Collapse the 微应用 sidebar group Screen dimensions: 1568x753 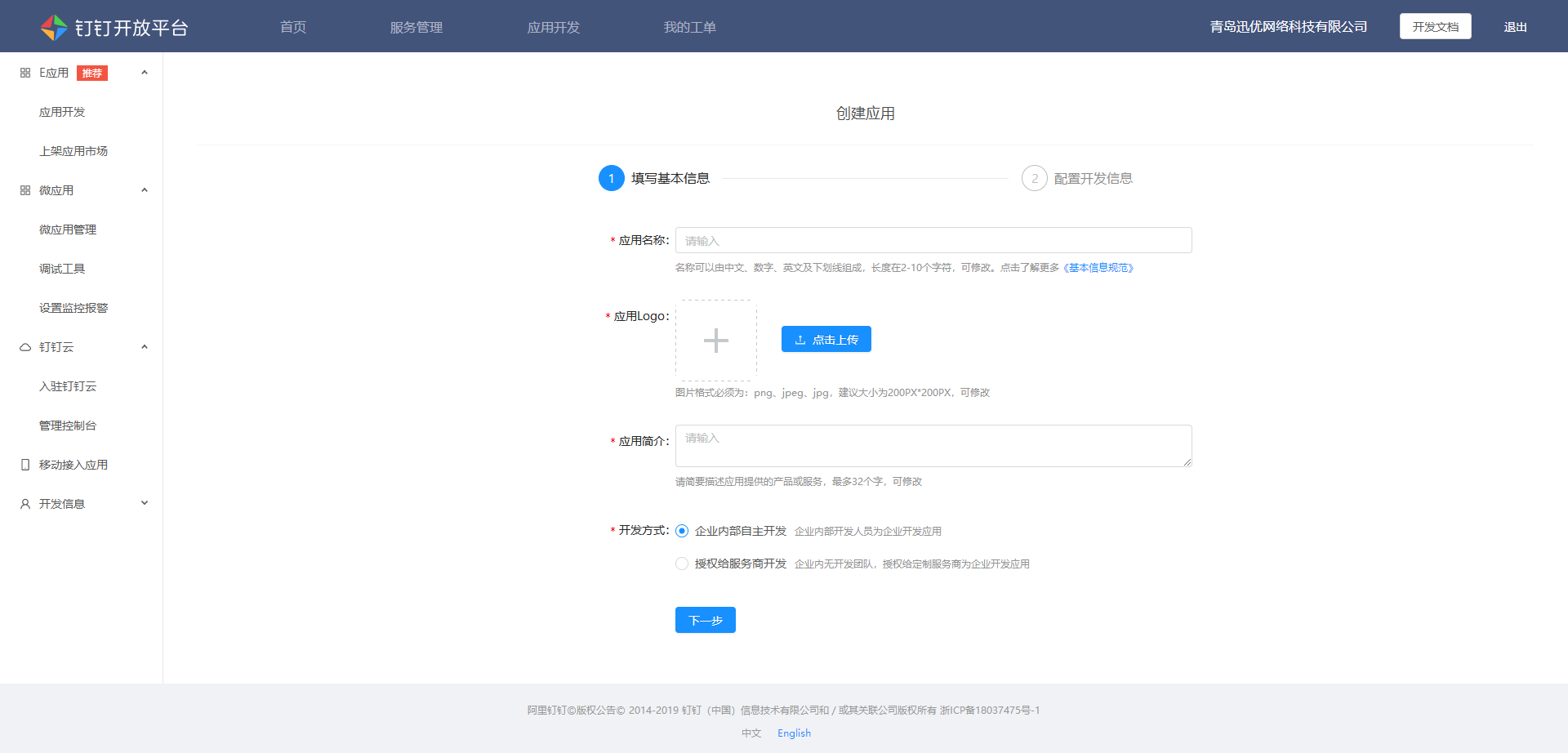click(x=145, y=189)
